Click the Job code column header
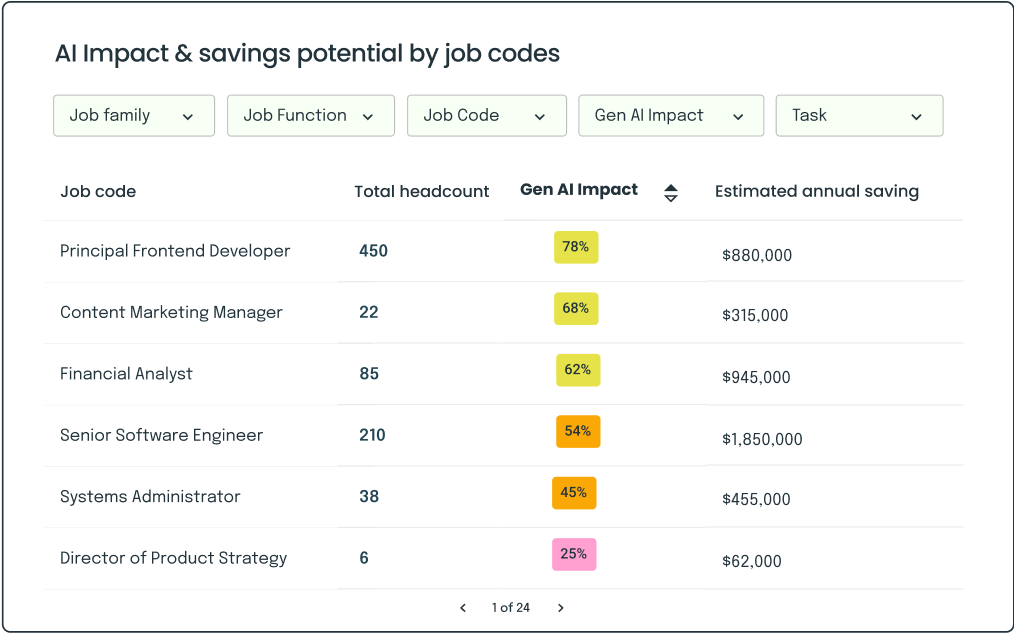Viewport: 1014px width, 636px height. [98, 192]
